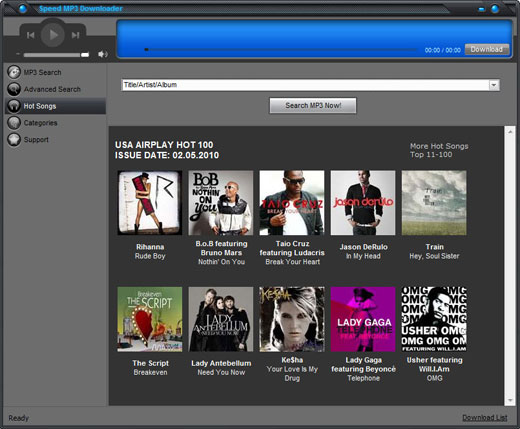Mute audio via the speaker icon

pos(103,54)
